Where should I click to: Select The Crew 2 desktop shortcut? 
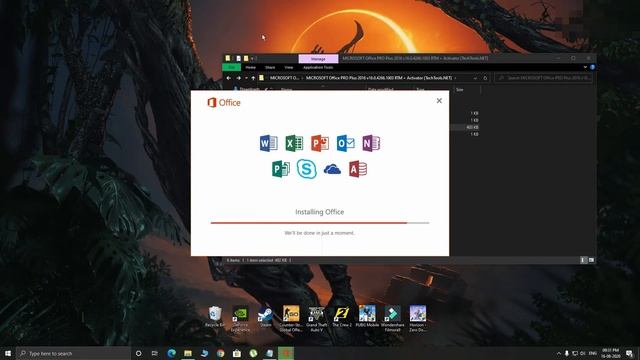coord(342,316)
